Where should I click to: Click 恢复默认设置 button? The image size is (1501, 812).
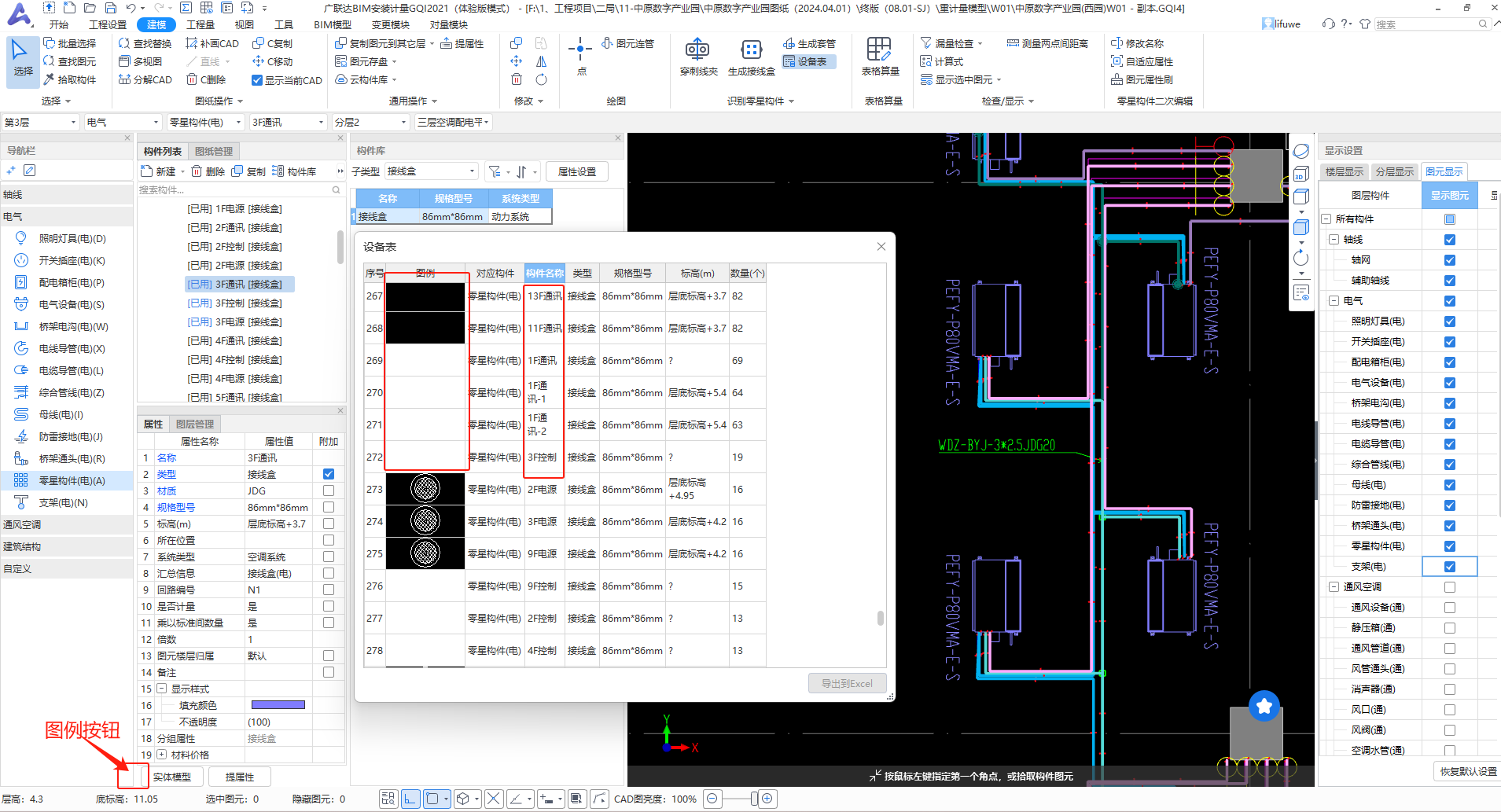click(x=1468, y=771)
